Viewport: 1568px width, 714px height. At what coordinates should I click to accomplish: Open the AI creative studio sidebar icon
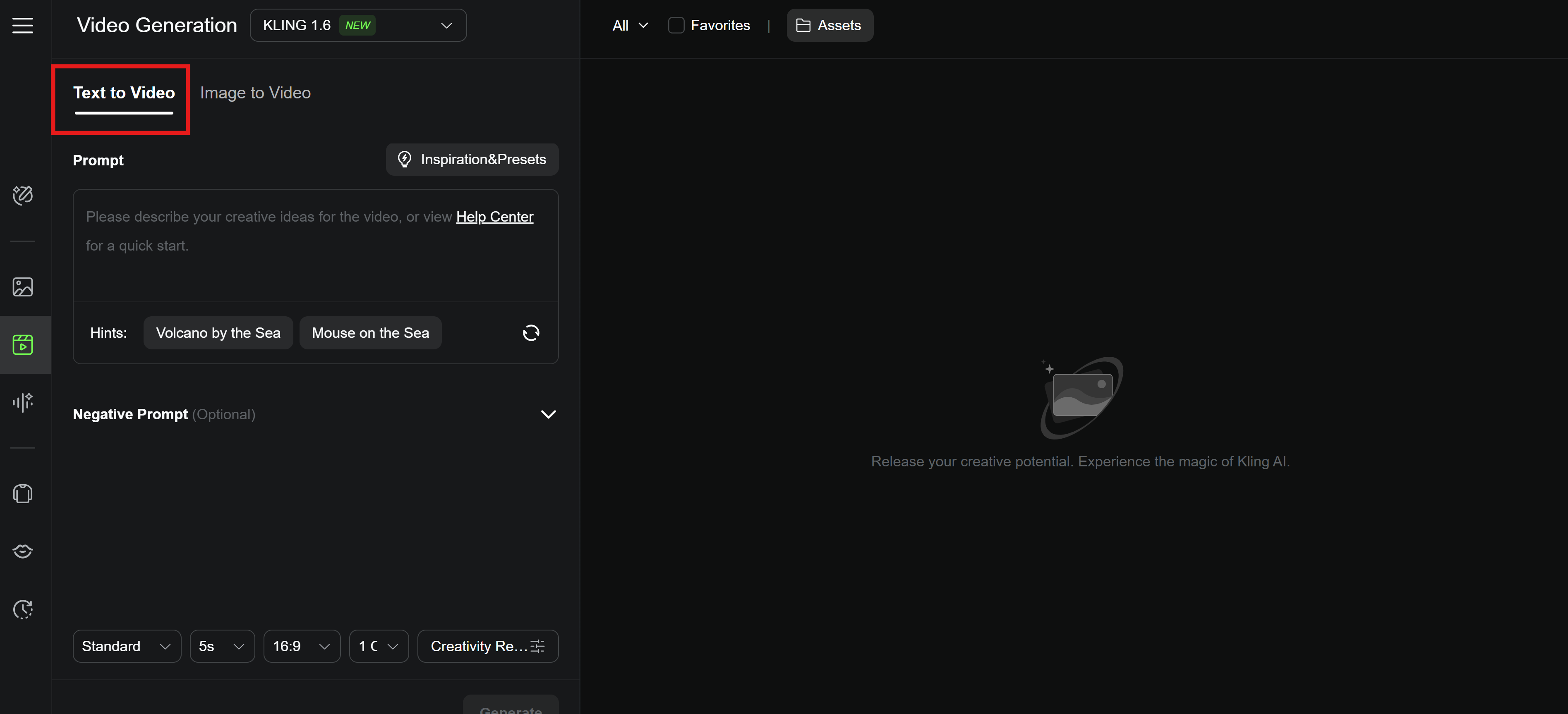22,195
